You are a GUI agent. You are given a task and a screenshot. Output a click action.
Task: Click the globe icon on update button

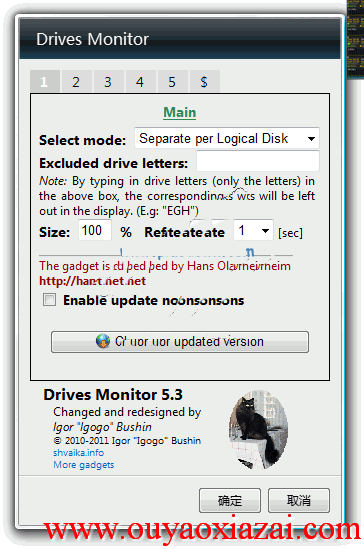point(103,341)
